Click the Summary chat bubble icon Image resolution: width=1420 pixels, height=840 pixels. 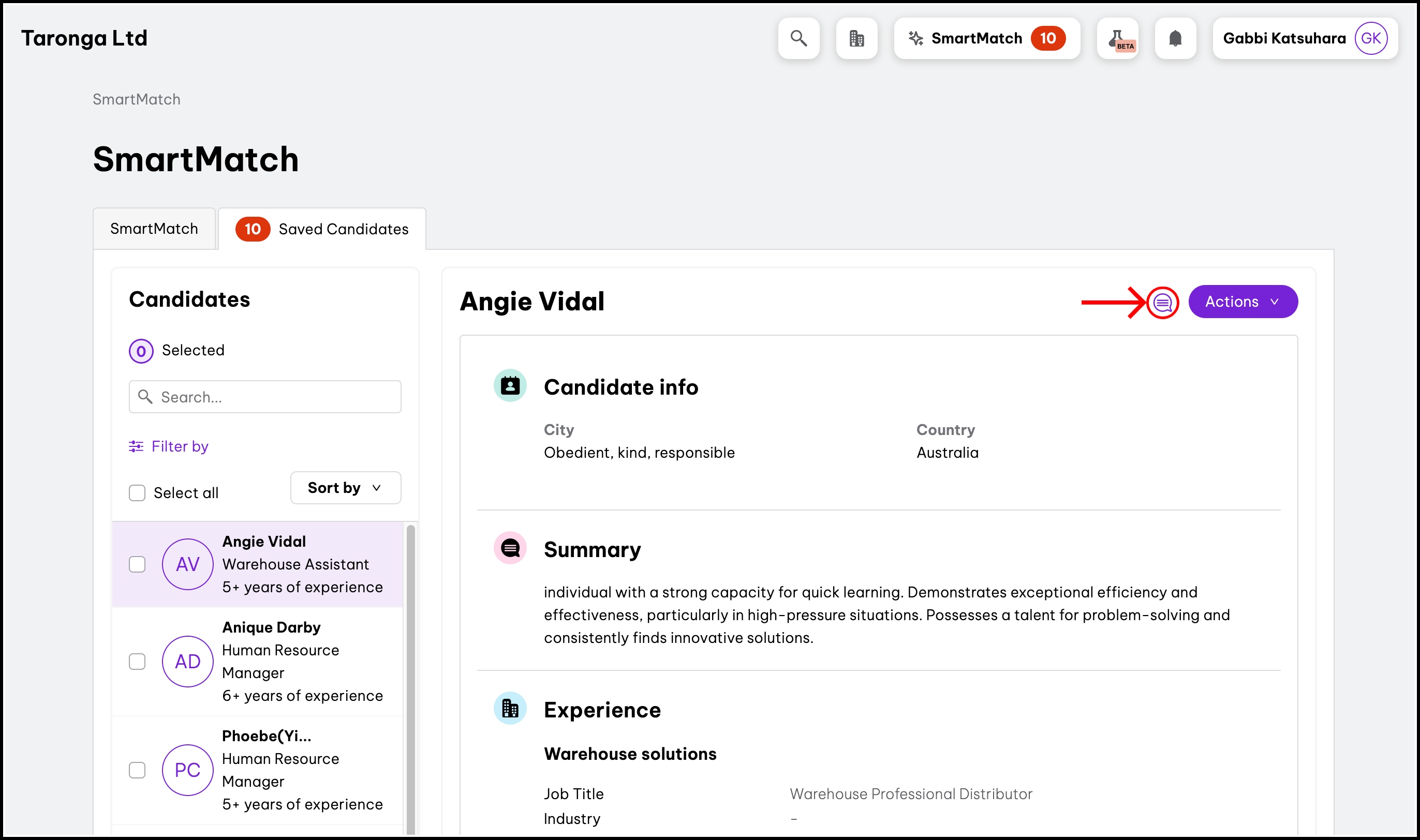coord(510,548)
